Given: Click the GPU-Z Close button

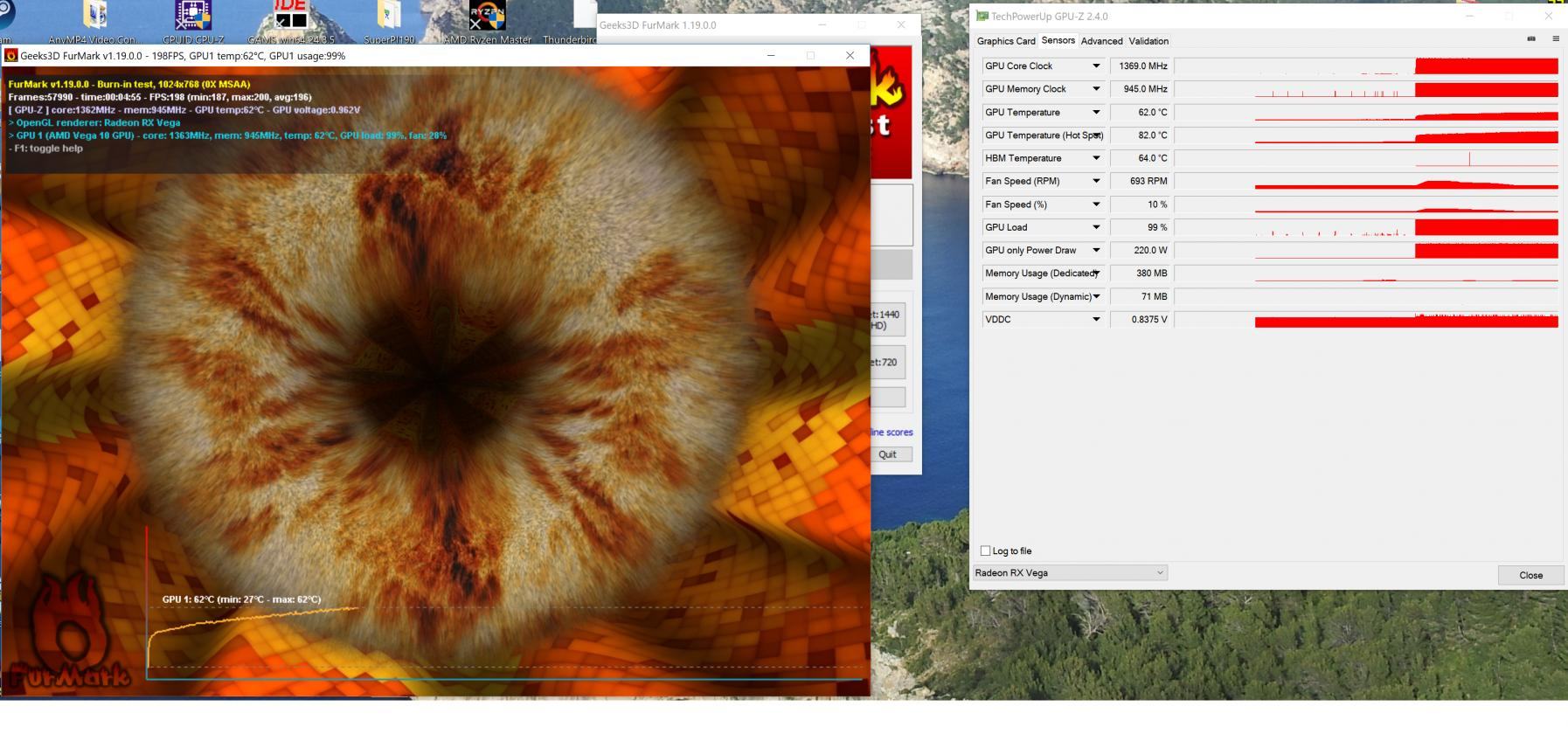Looking at the screenshot, I should pos(1530,575).
